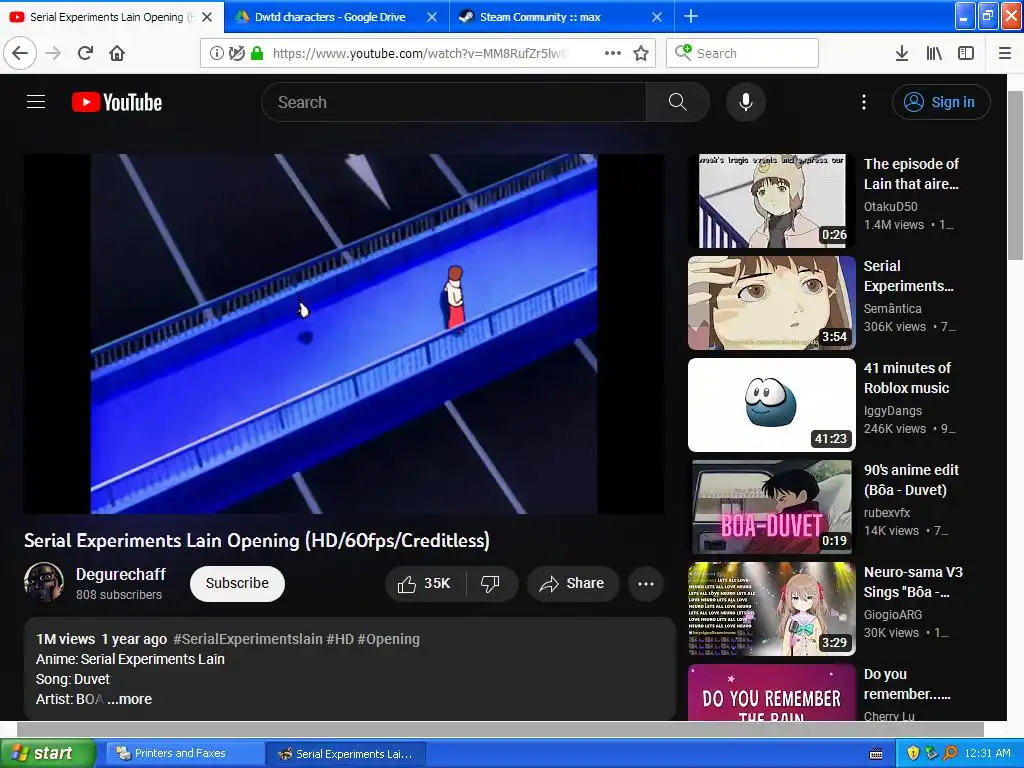This screenshot has height=768, width=1024.
Task: Open the browser library icon
Action: click(x=934, y=53)
